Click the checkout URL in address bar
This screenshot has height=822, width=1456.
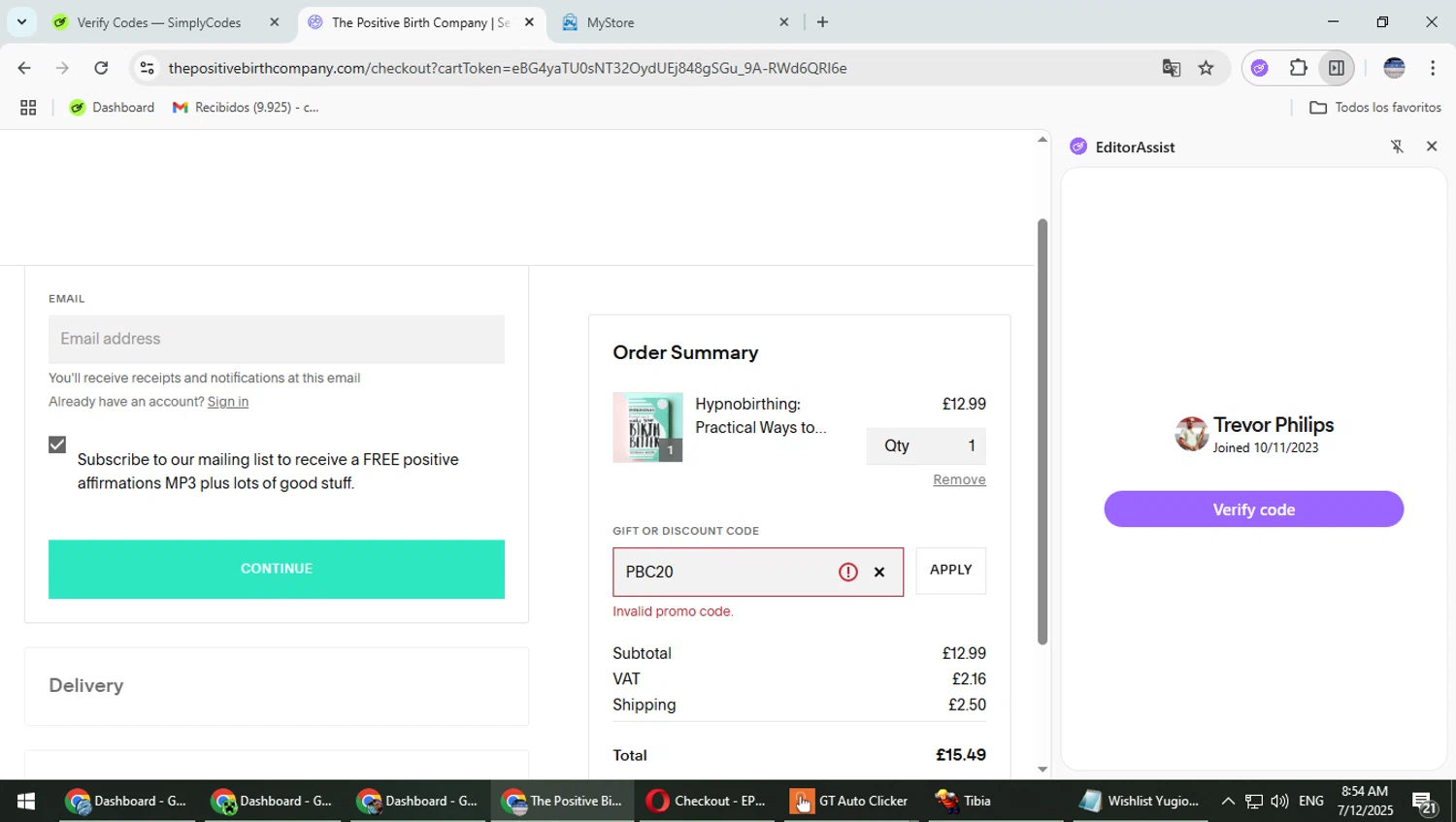(508, 68)
